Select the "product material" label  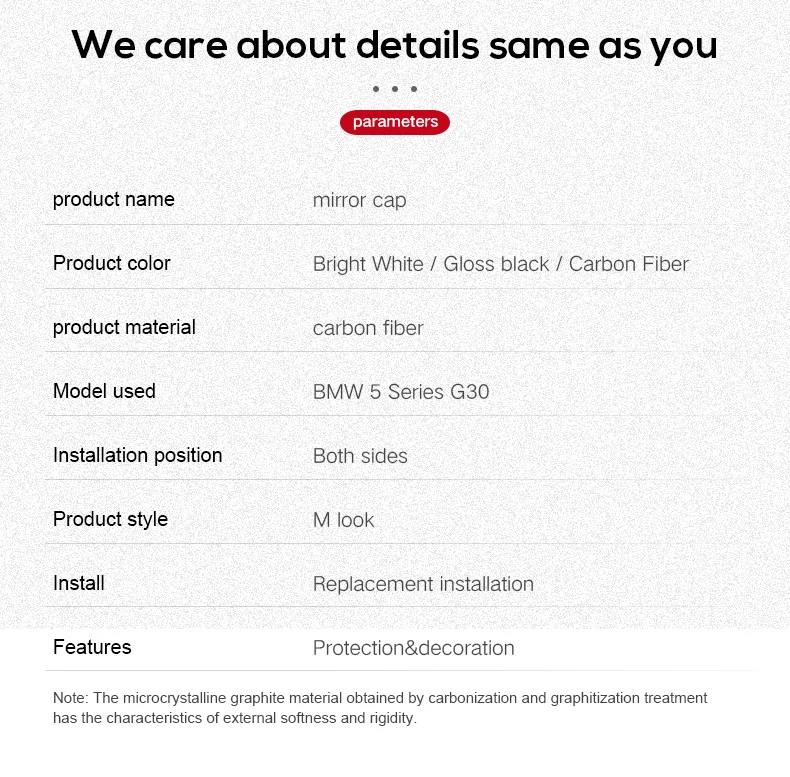click(x=124, y=327)
